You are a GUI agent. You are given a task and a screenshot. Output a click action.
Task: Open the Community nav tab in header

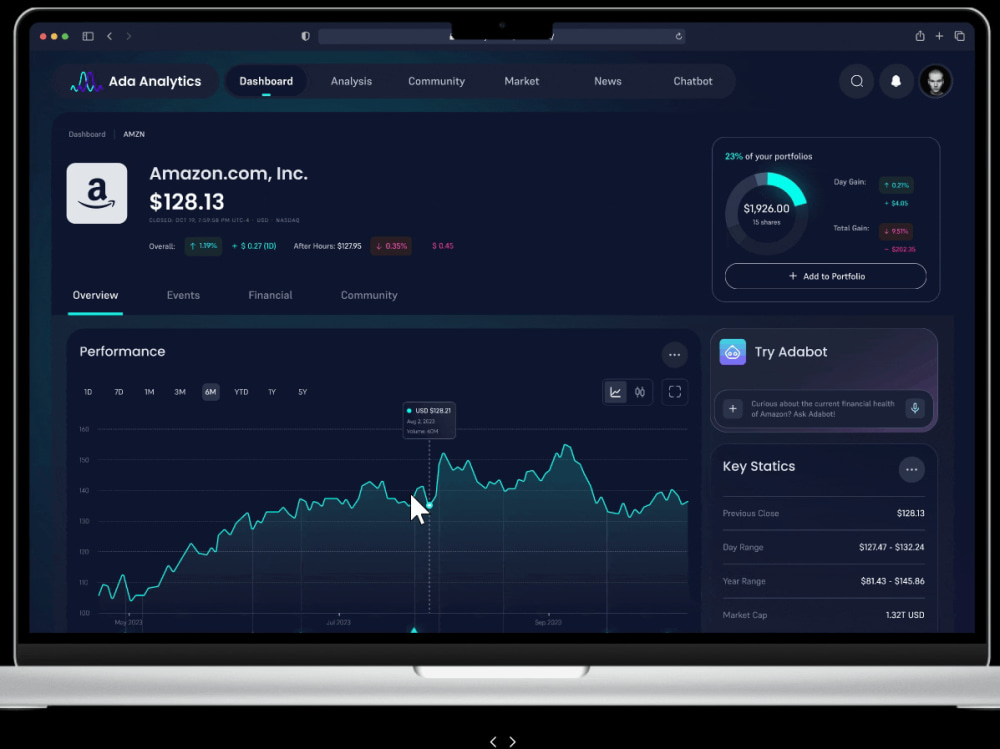click(436, 82)
